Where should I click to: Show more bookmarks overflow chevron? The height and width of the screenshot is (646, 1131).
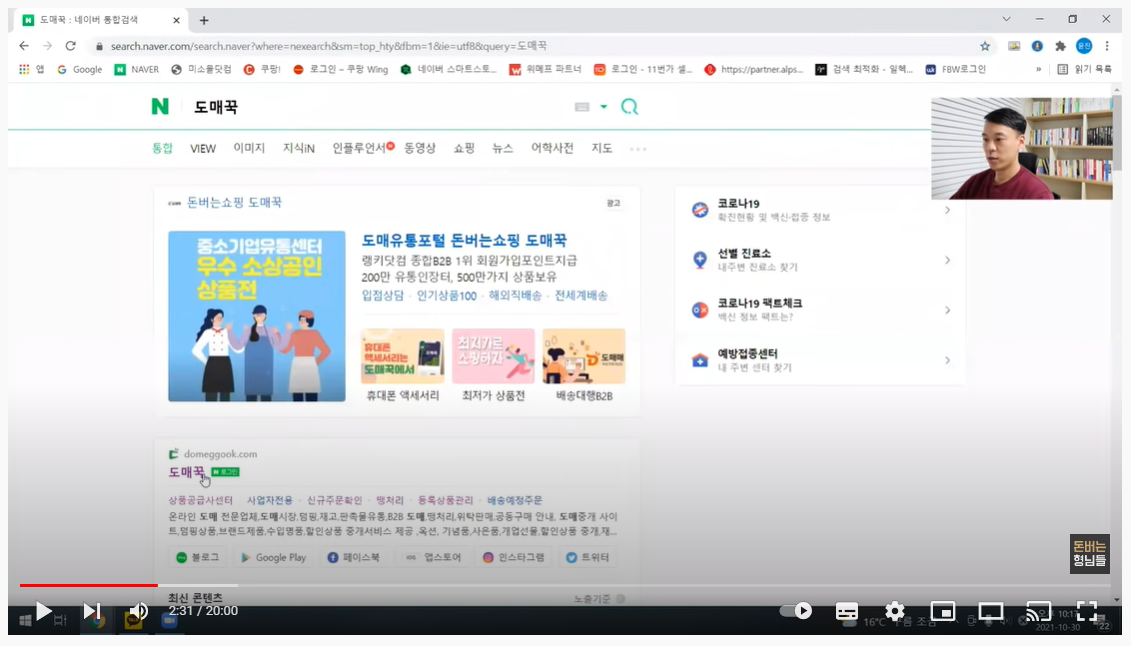point(1039,69)
